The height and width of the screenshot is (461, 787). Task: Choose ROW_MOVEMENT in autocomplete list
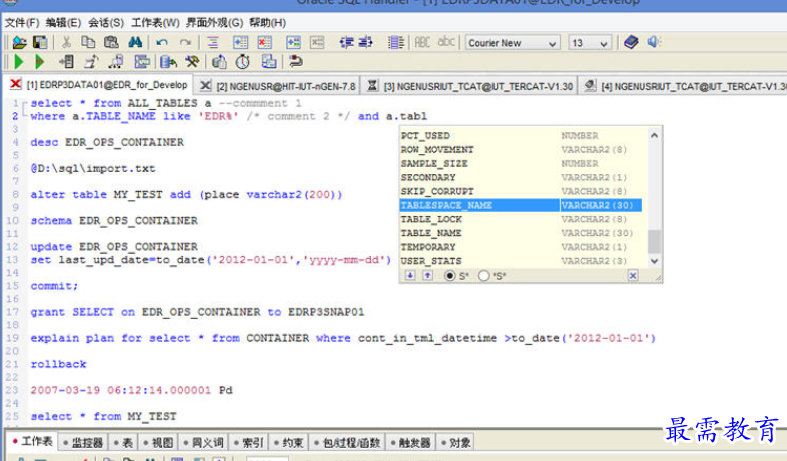[520, 150]
